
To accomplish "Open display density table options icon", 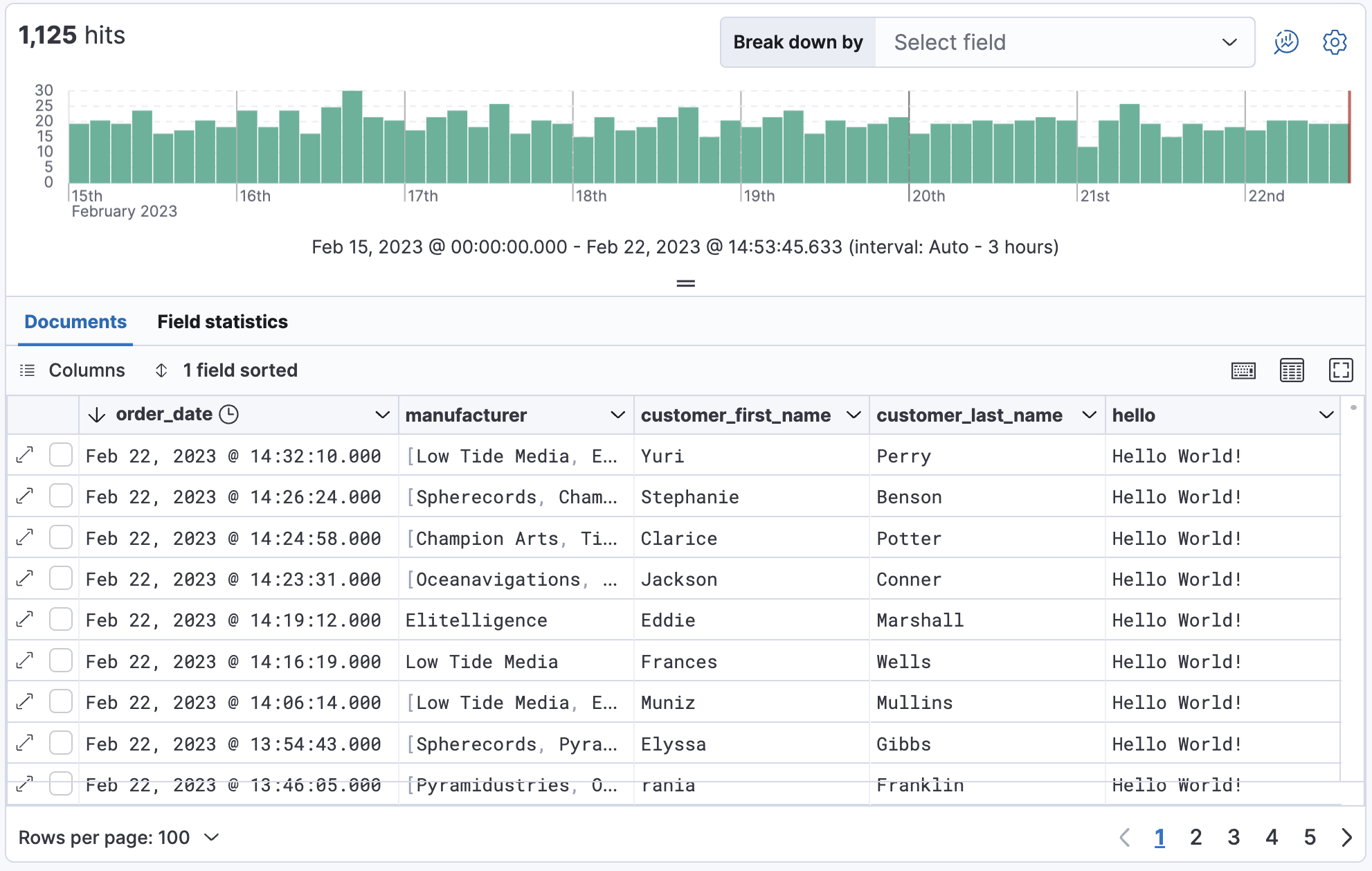I will tap(1291, 370).
